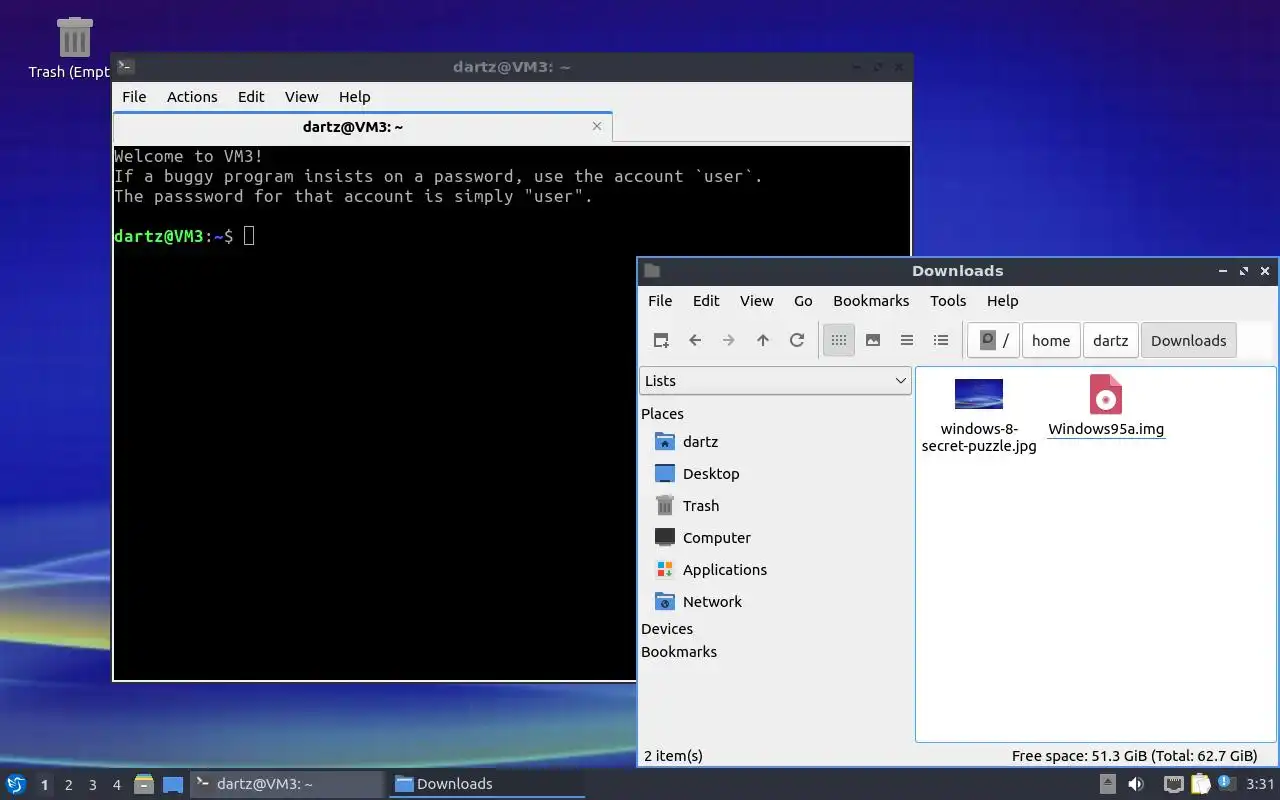Expand the Lists side pane dropdown
Viewport: 1280px width, 800px height.
point(775,381)
